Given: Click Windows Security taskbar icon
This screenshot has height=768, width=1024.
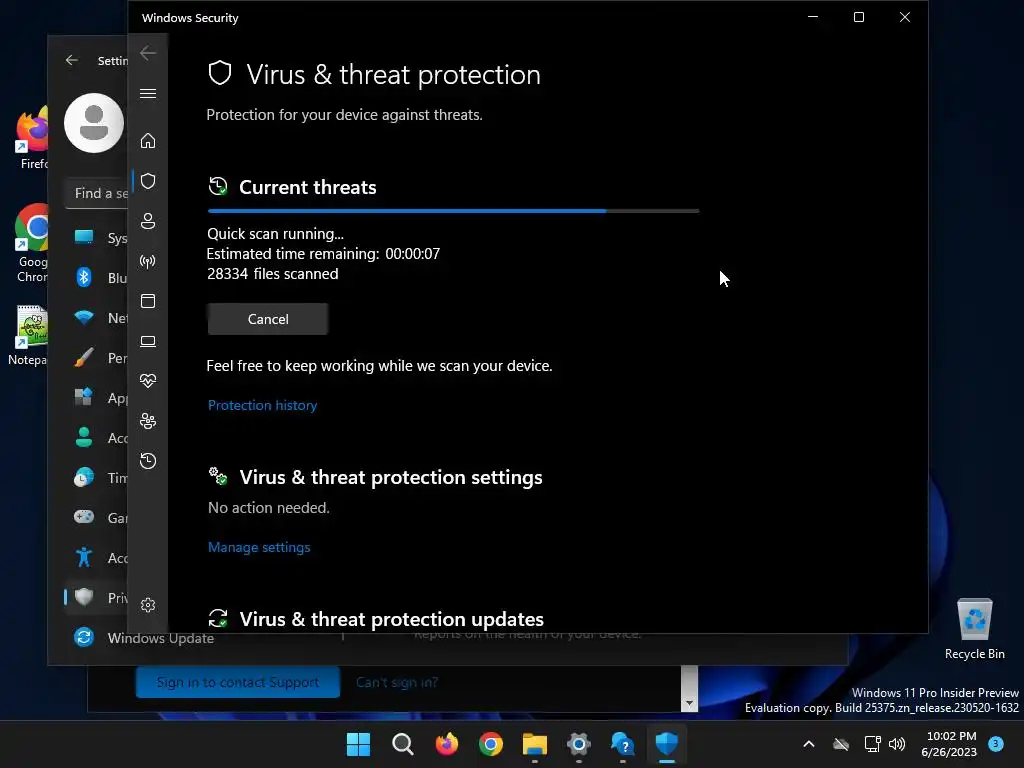Looking at the screenshot, I should [667, 744].
